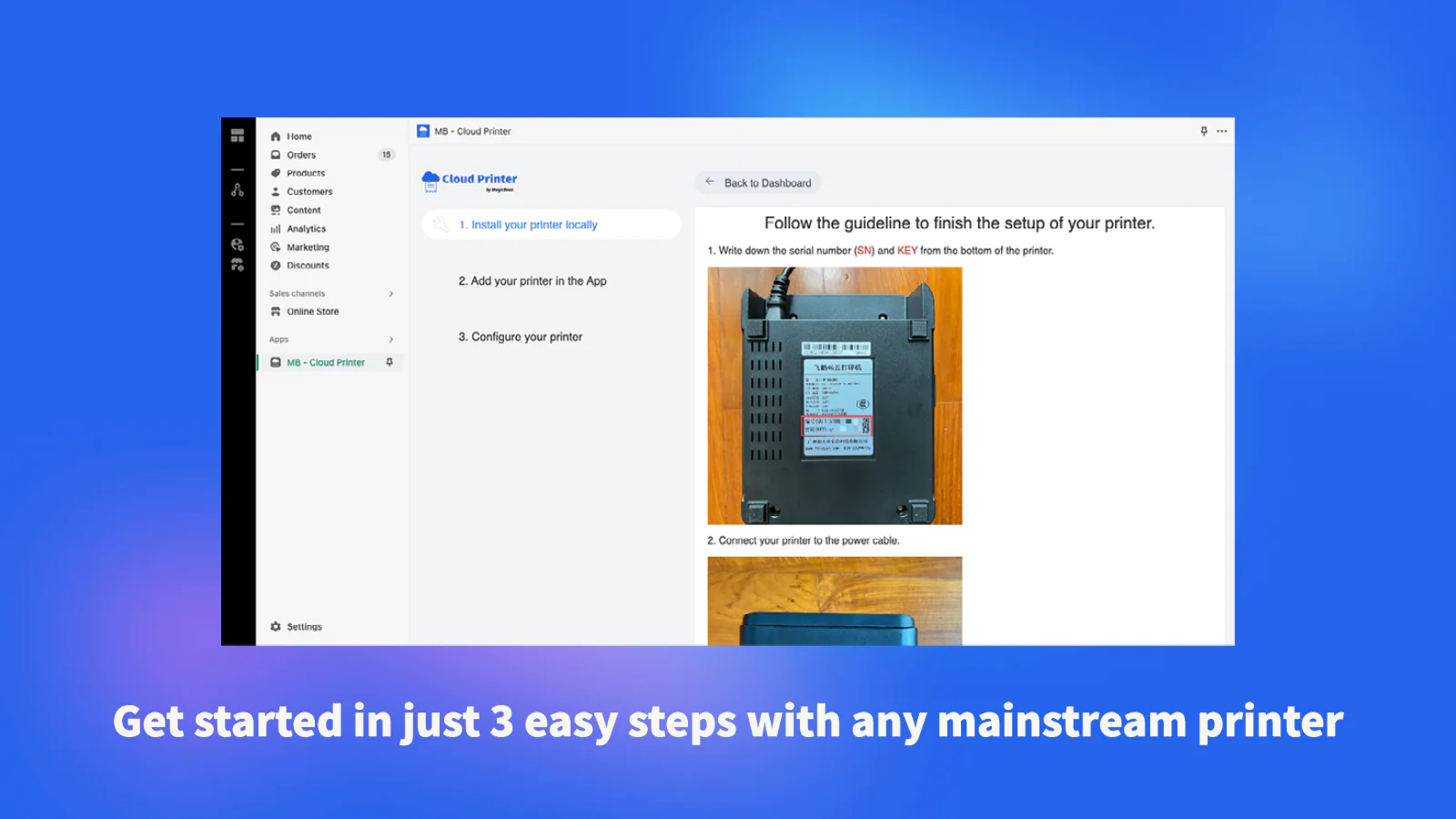Click the Analytics menu label
Viewport: 1456px width, 819px height.
306,229
